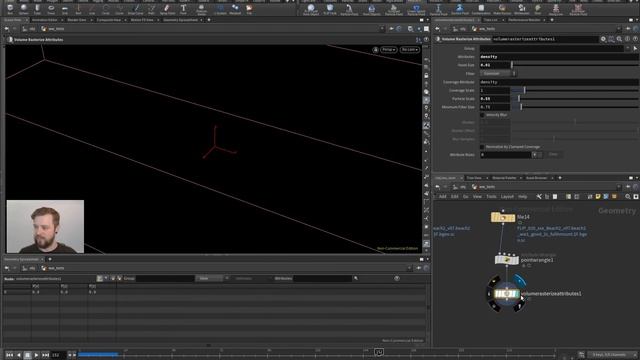The height and width of the screenshot is (360, 640).
Task: Adjust the Voxel Size slider
Action: (575, 65)
